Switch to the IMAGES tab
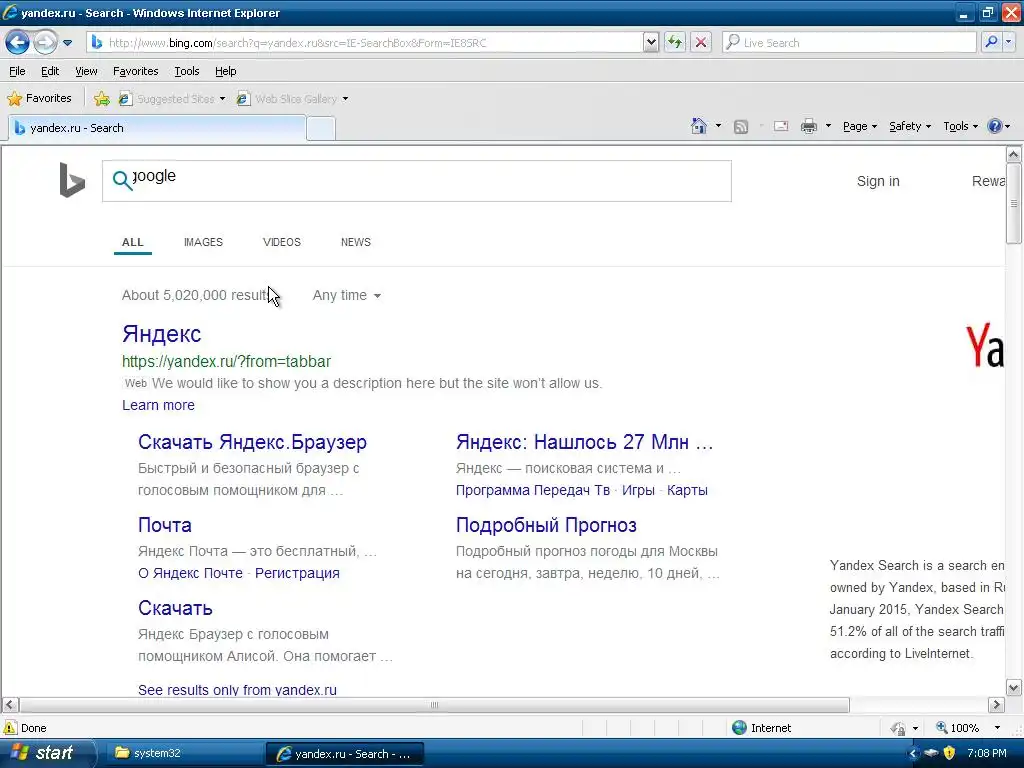1024x768 pixels. coord(203,242)
